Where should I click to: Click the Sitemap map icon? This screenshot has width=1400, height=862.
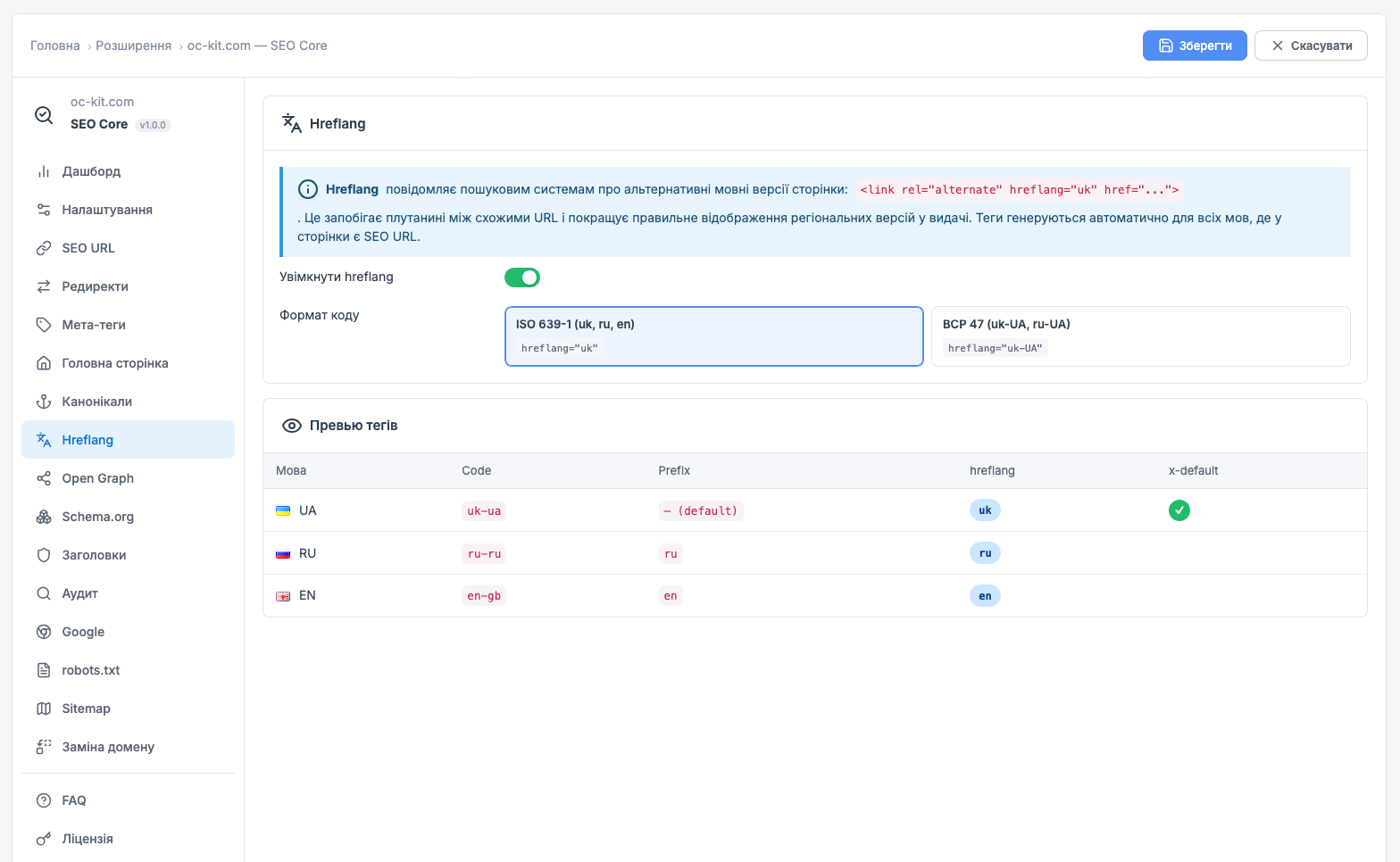tap(44, 709)
